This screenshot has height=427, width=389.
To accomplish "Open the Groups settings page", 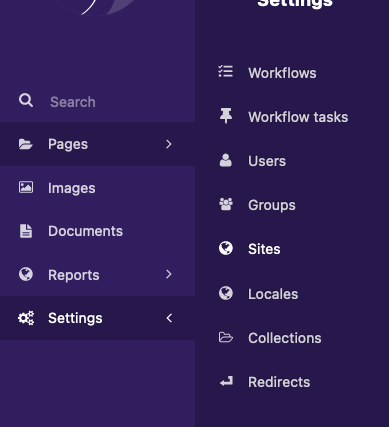I will tap(272, 205).
